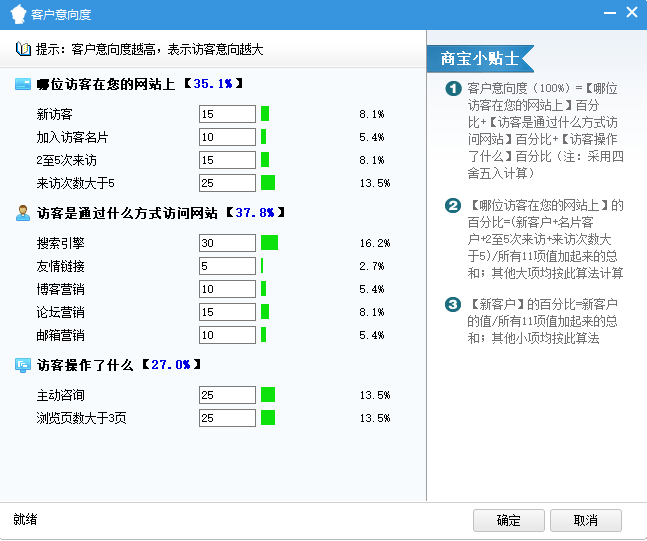The height and width of the screenshot is (541, 647).
Task: Click the 2.7% value for 友情链接
Action: 372,266
